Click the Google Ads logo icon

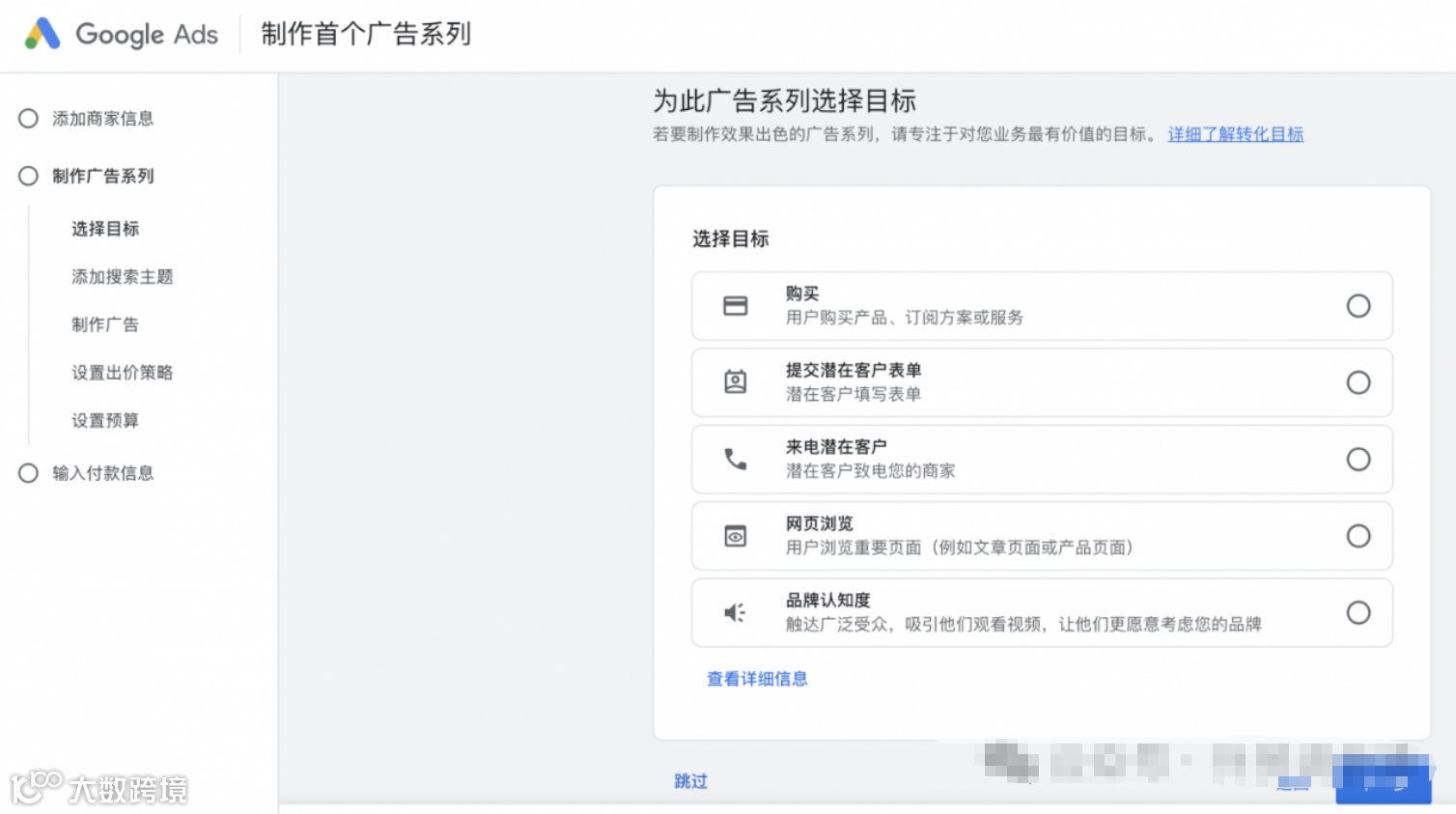coord(42,34)
